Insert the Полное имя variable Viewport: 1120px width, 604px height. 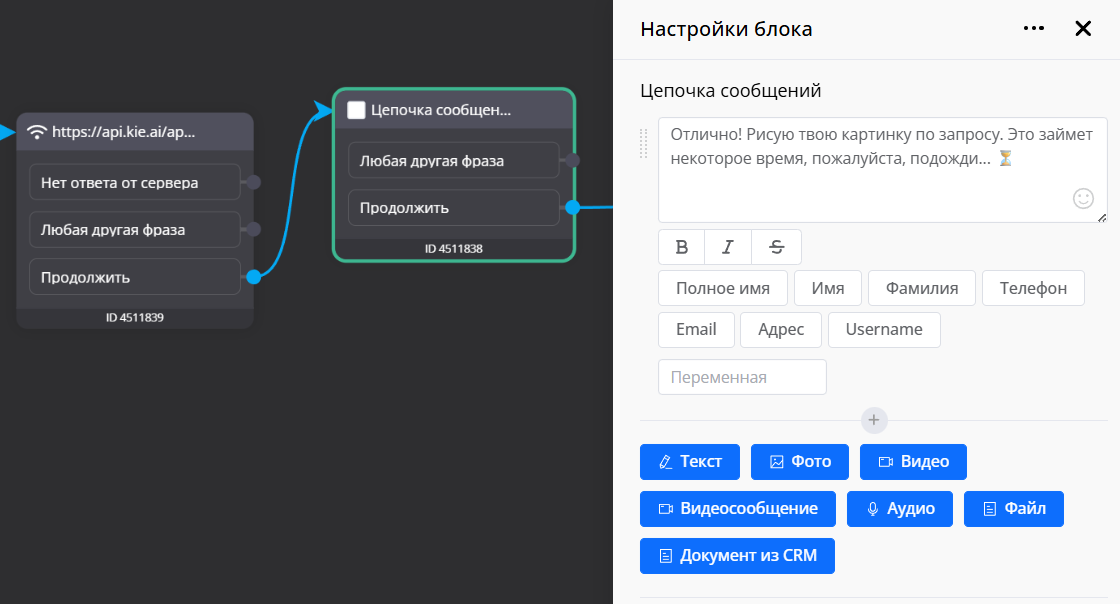point(723,288)
